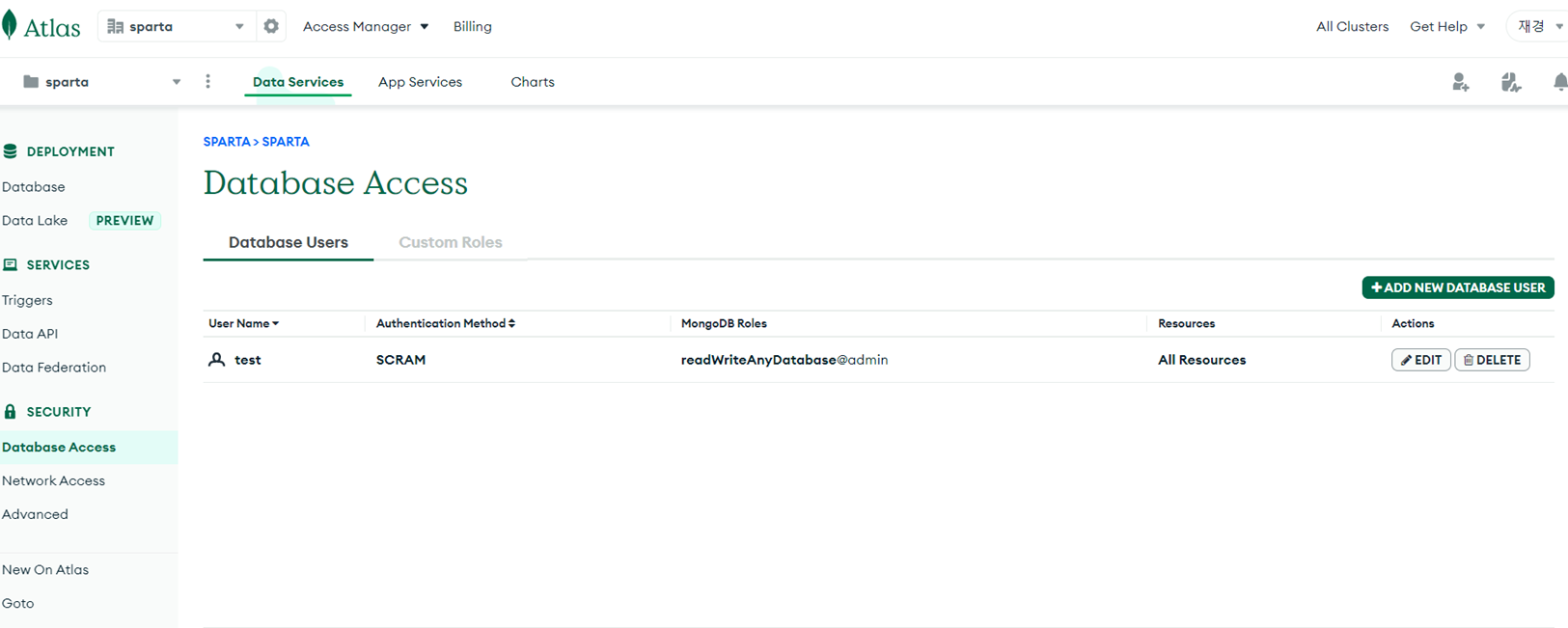The width and height of the screenshot is (1568, 628).
Task: Sort the table by Authentication Method
Action: point(446,323)
